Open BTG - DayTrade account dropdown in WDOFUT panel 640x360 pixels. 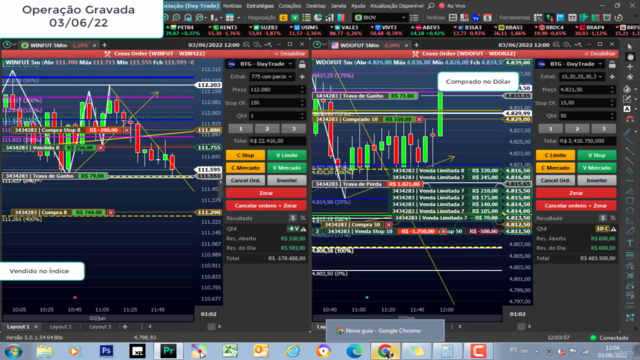571,64
